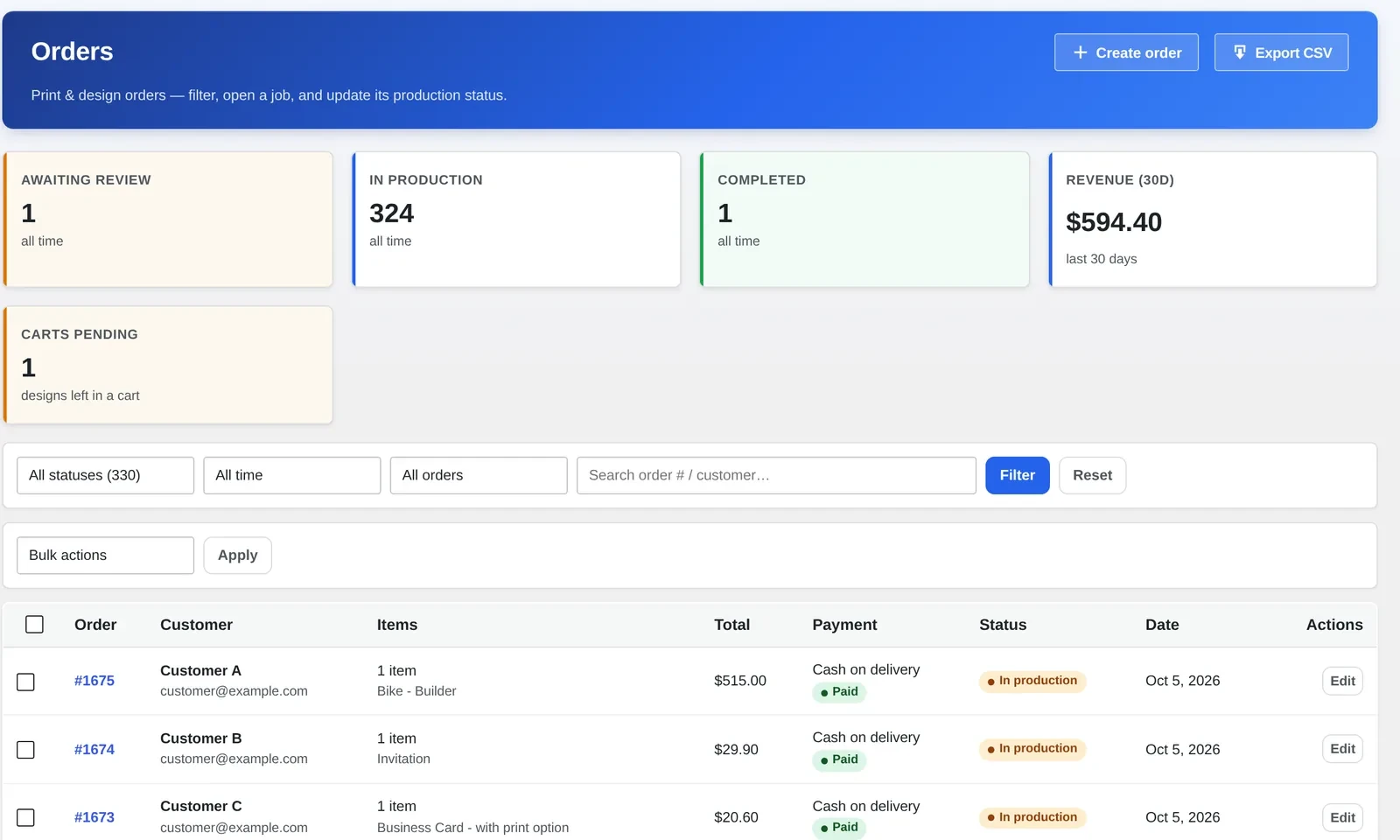Viewport: 1400px width, 840px height.
Task: Click the Total column header
Action: (x=731, y=625)
